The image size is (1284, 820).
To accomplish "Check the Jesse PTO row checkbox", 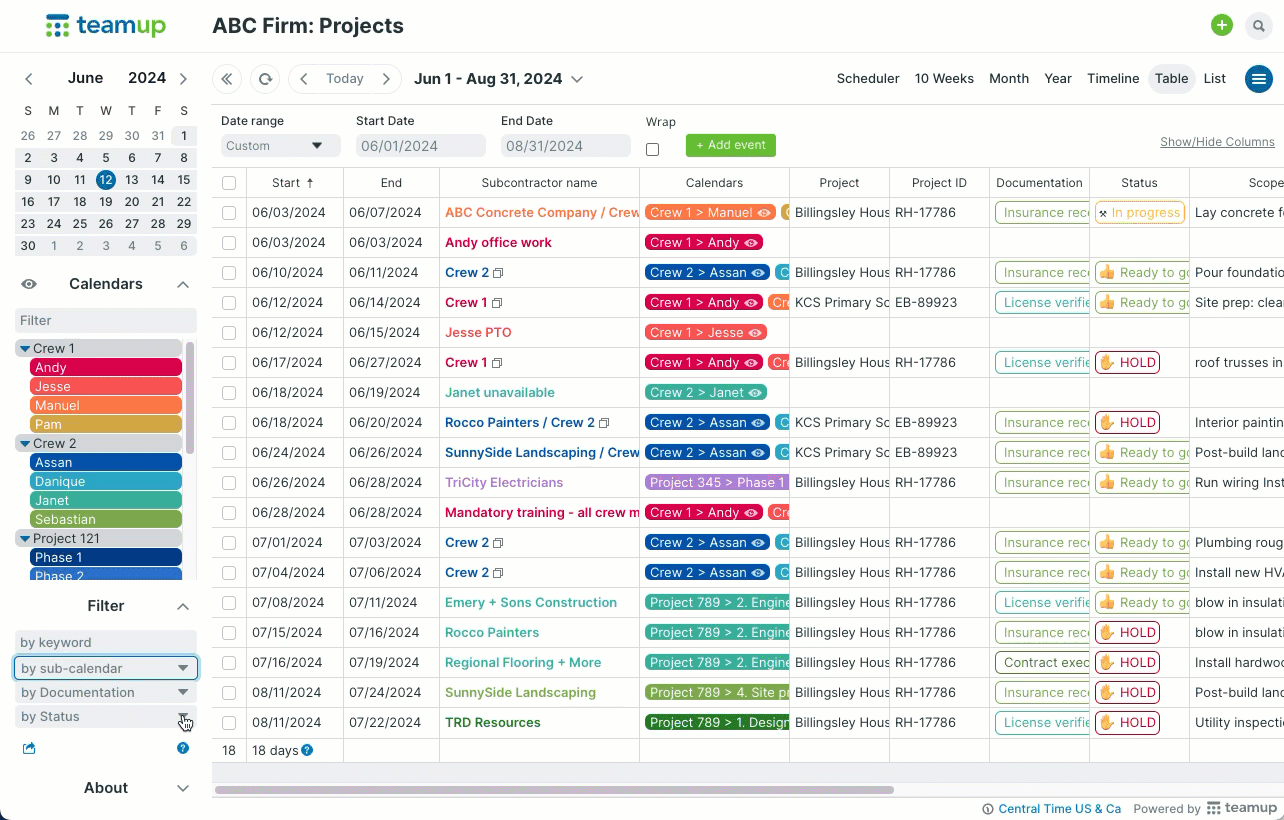I will [229, 333].
